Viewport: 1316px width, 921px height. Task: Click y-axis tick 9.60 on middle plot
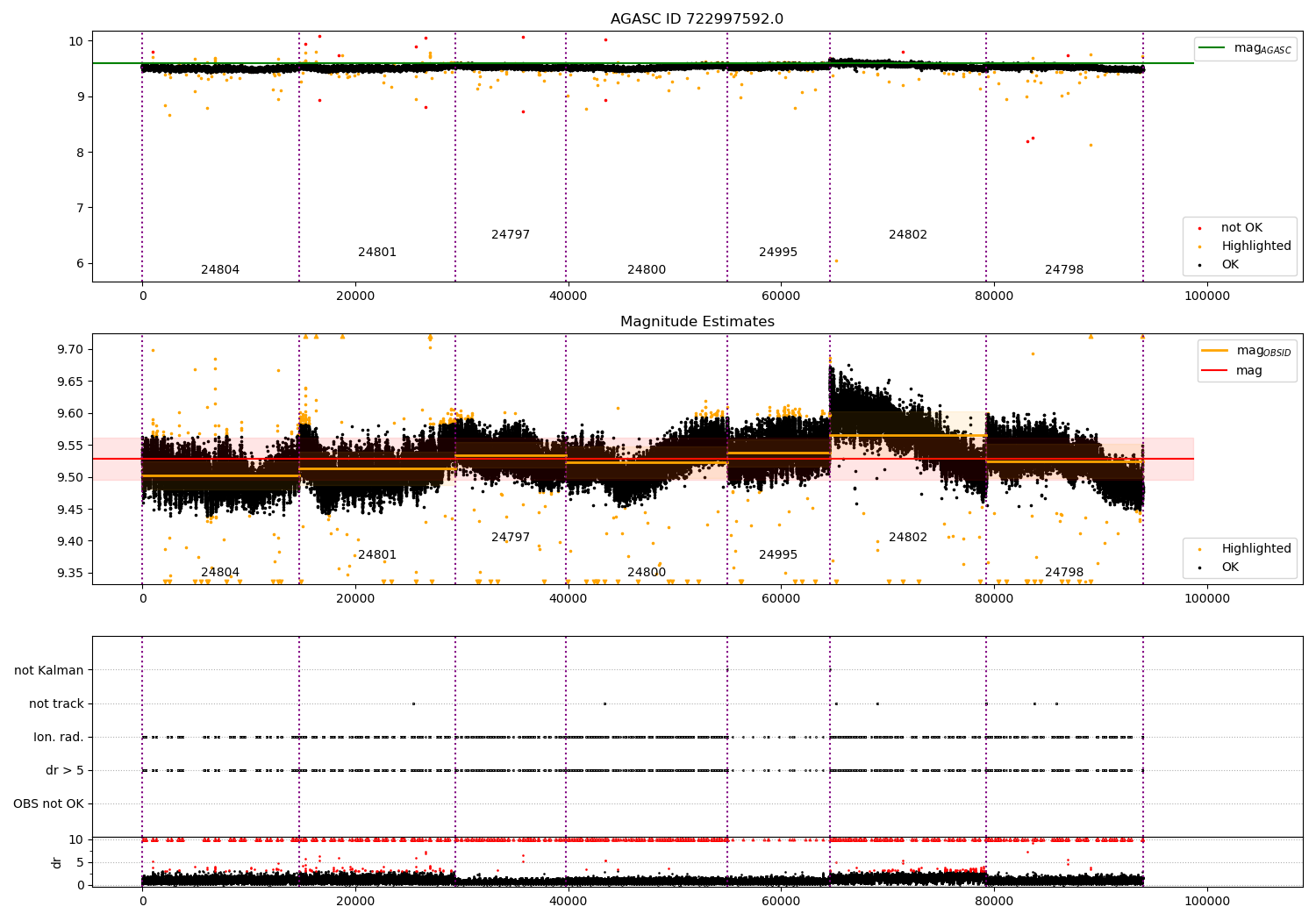coord(70,414)
